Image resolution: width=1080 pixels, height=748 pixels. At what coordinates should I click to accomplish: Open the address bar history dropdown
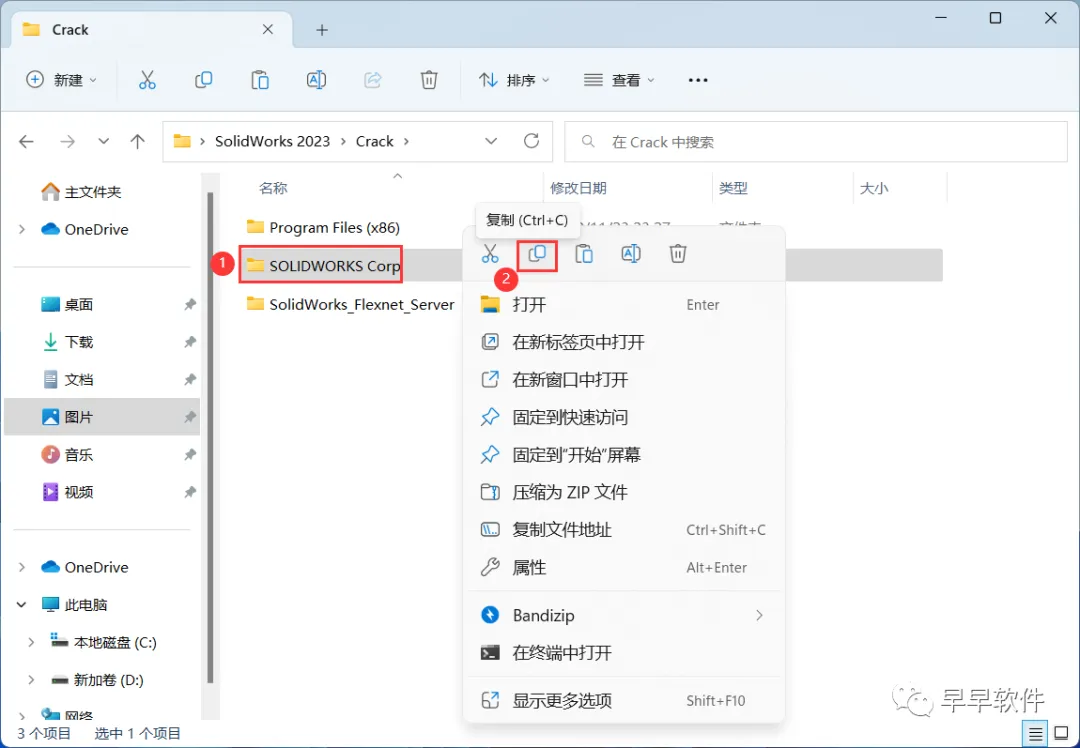pyautogui.click(x=491, y=141)
